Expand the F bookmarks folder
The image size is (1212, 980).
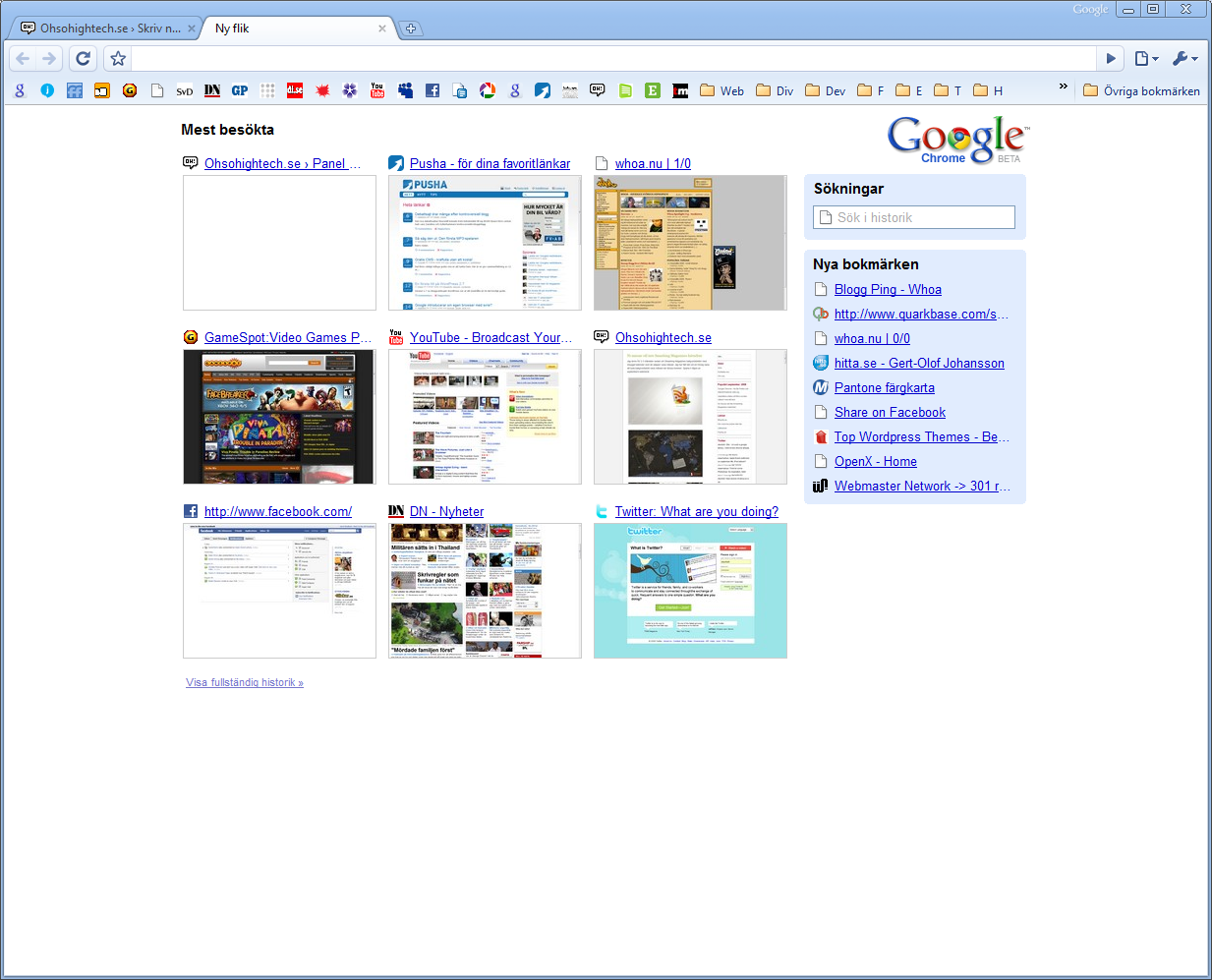[871, 90]
